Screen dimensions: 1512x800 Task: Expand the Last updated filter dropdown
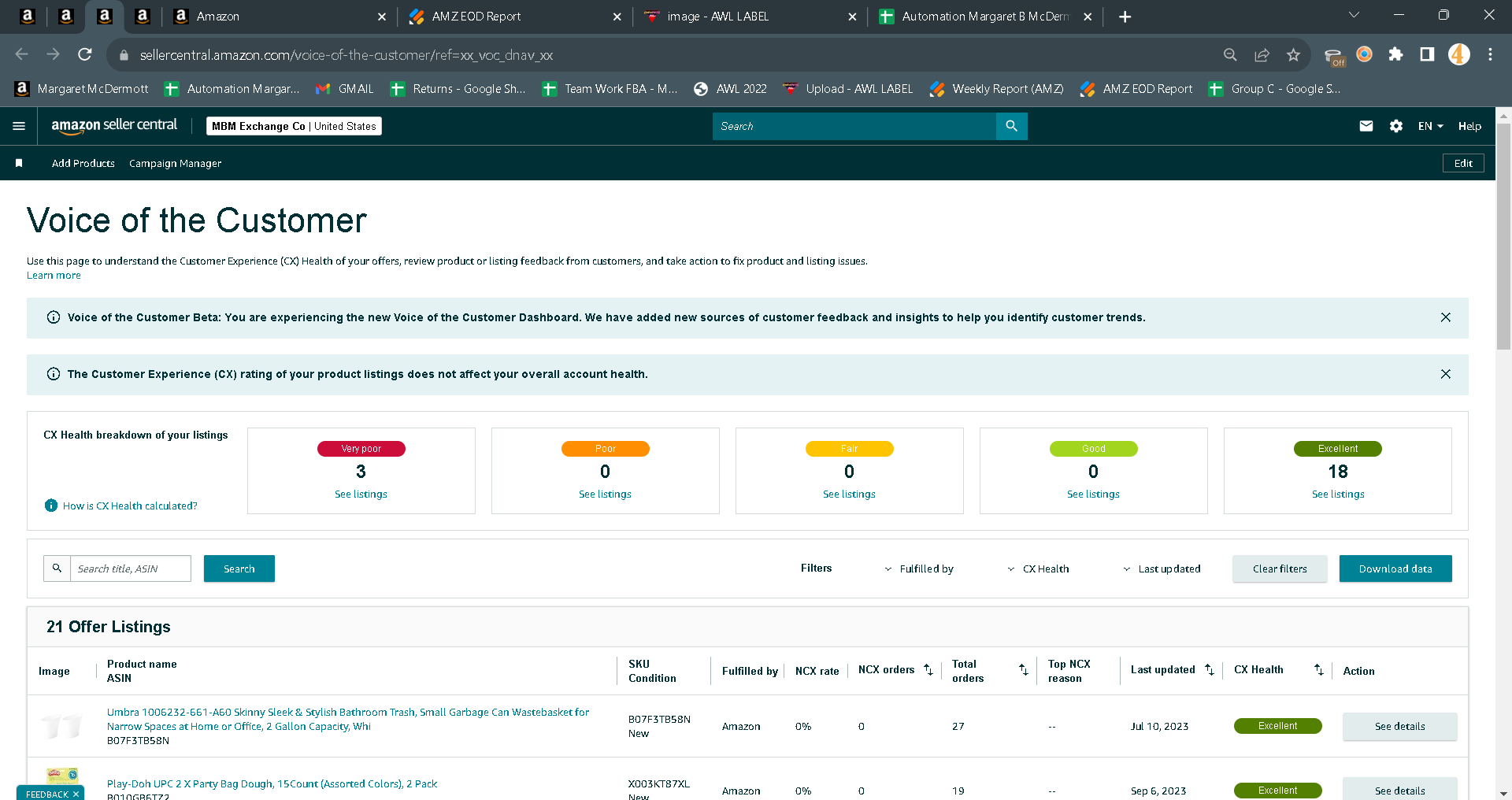coord(1162,569)
